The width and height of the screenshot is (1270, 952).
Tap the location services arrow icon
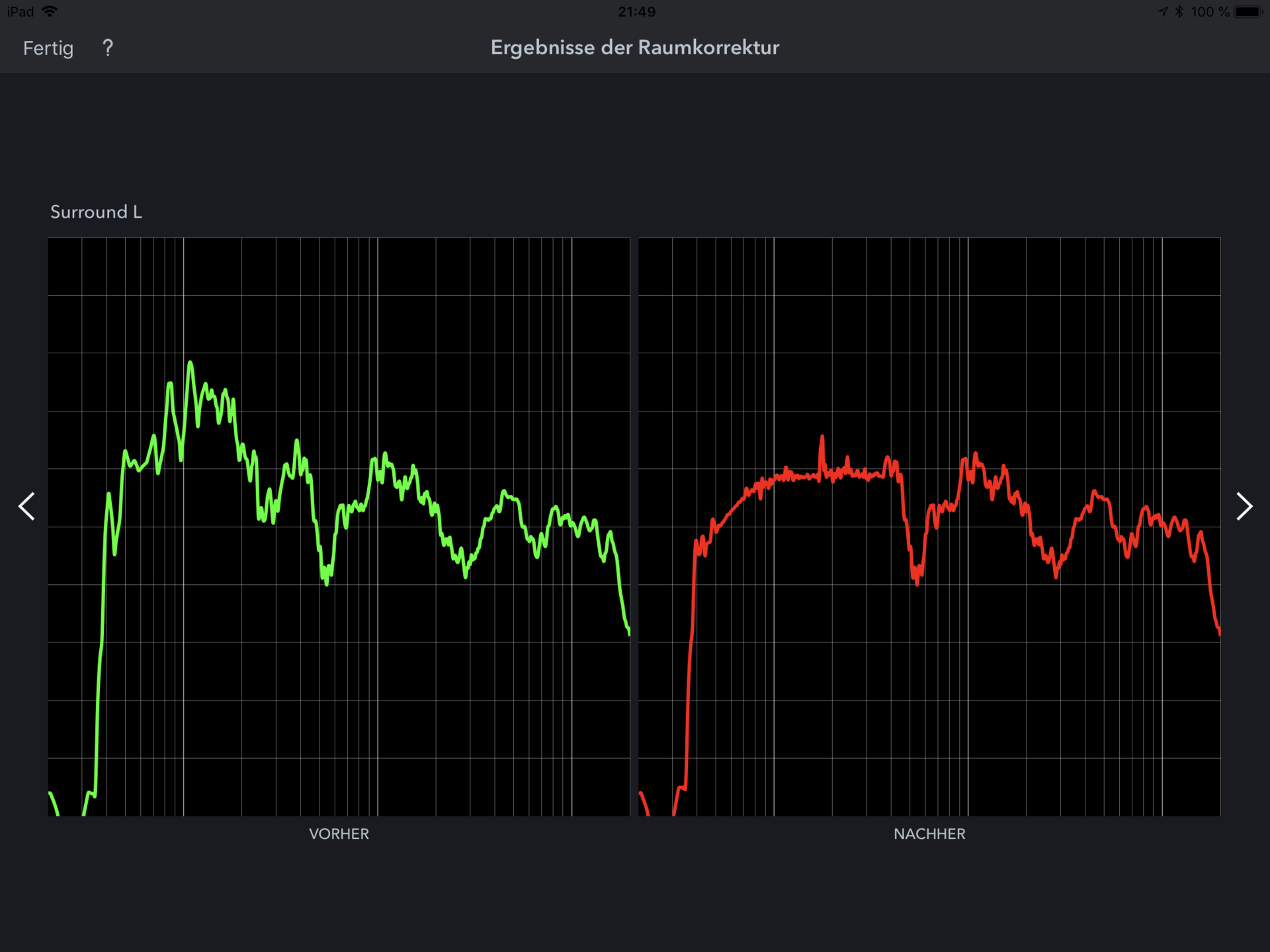(x=1163, y=12)
